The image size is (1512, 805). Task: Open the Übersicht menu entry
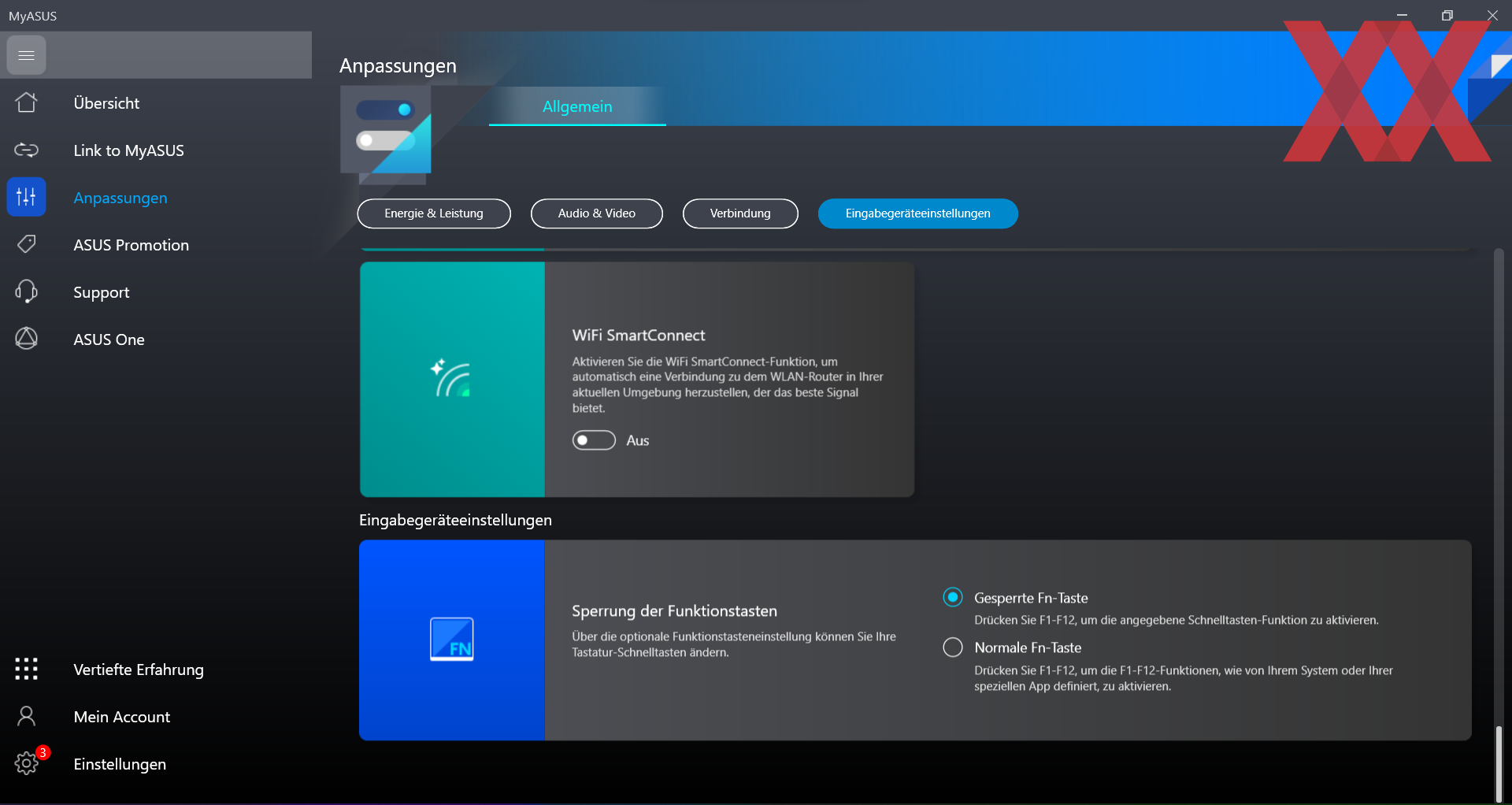coord(106,103)
